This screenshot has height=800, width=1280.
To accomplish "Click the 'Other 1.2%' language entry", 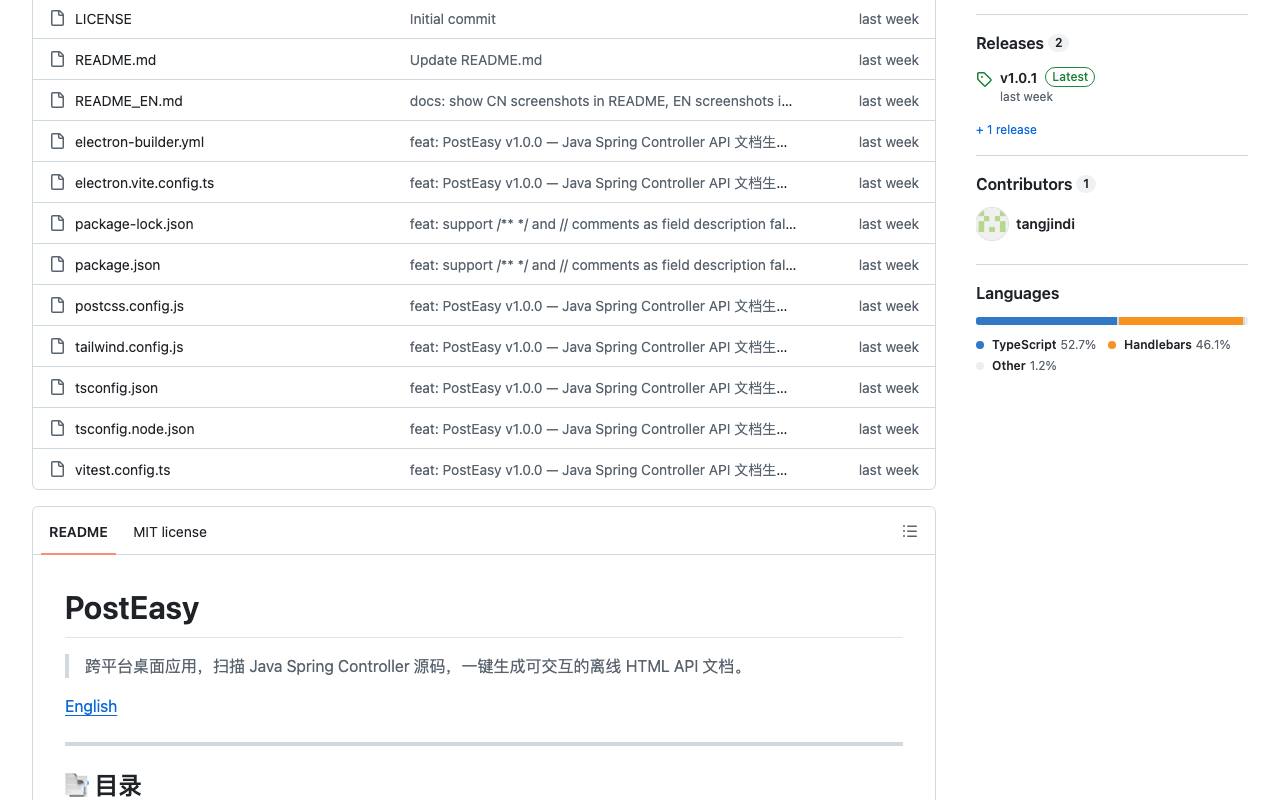I will (x=1016, y=366).
